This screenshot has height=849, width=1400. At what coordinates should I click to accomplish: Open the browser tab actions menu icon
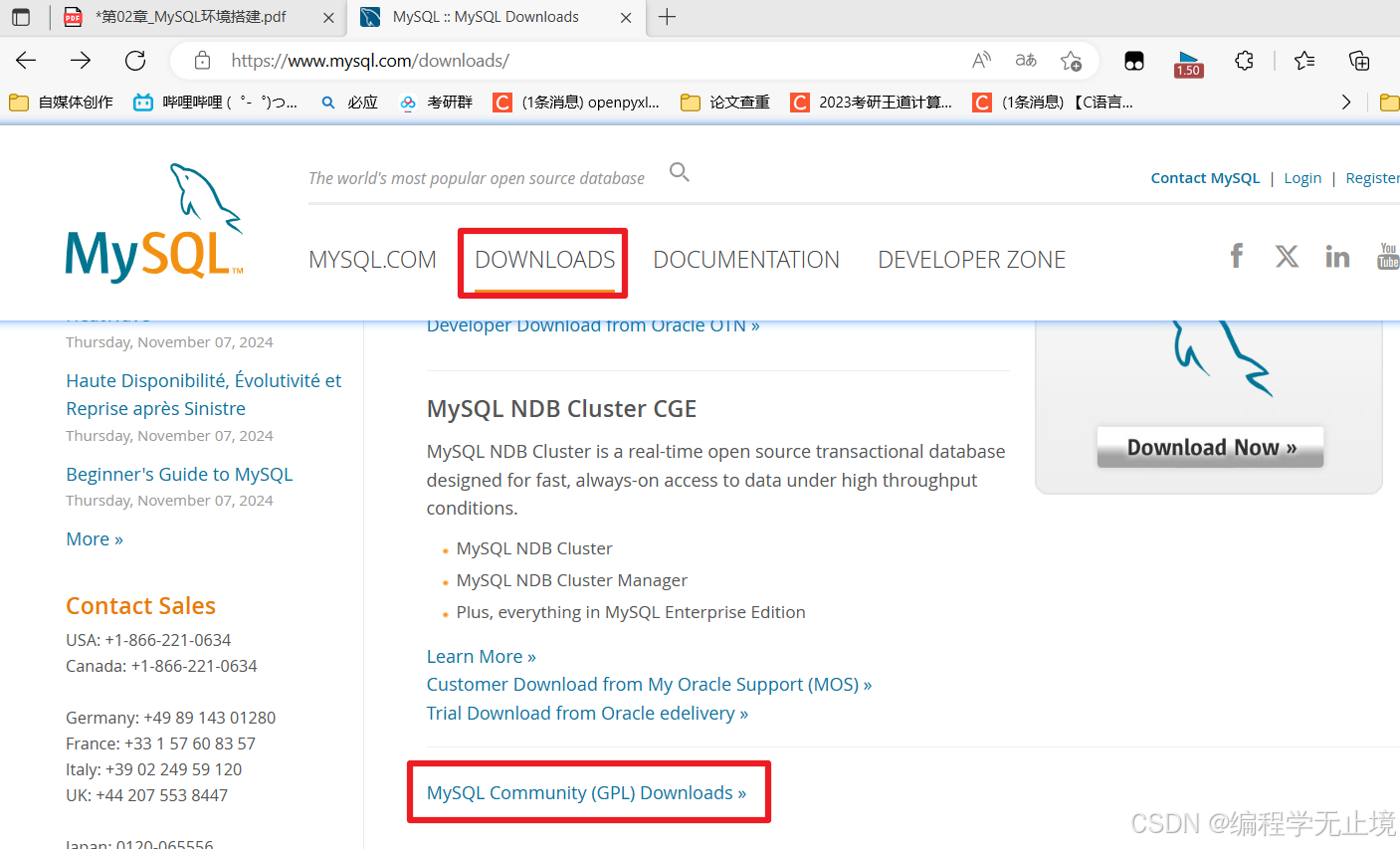click(x=21, y=17)
